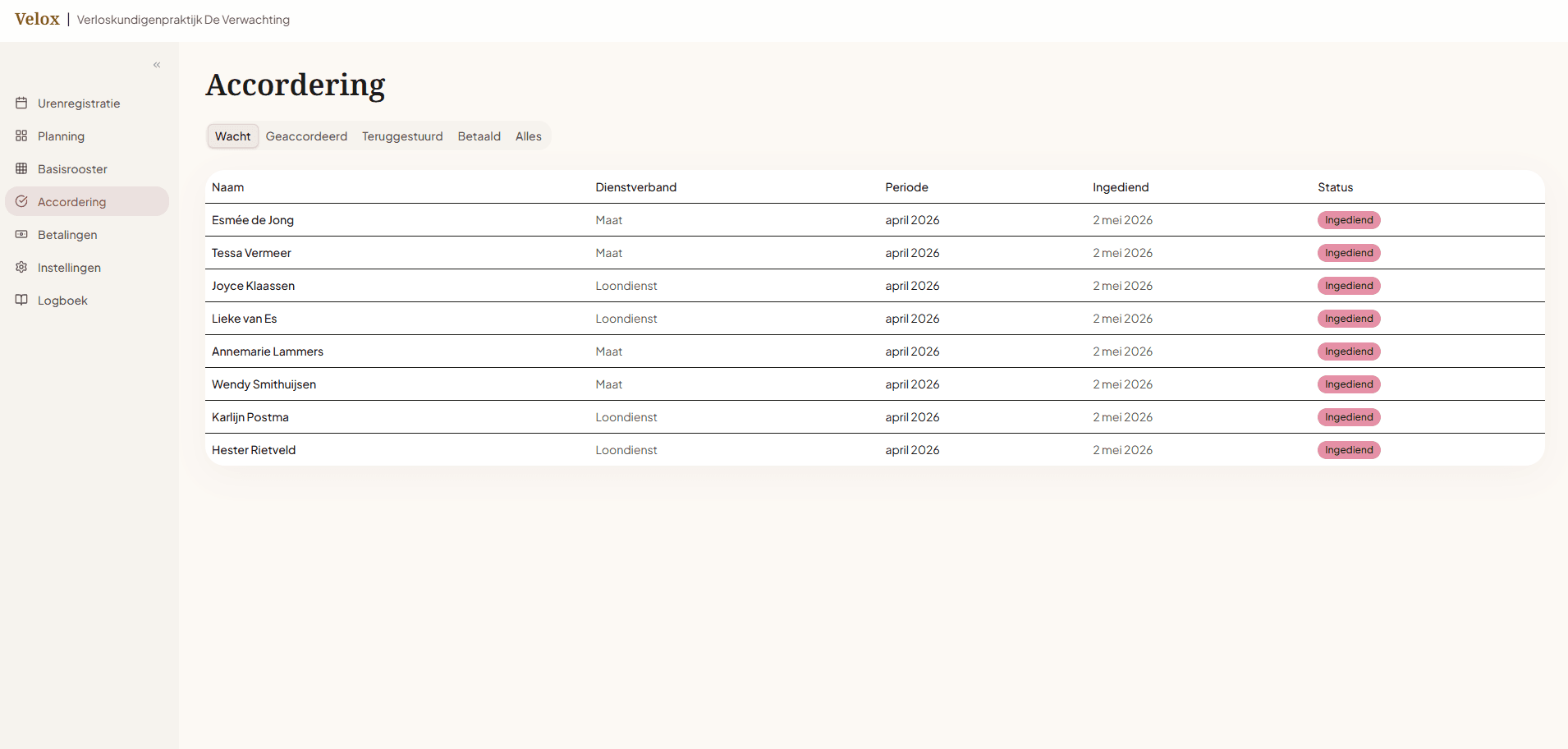1568x749 pixels.
Task: Open Esmée de Jong's row
Action: 875,220
